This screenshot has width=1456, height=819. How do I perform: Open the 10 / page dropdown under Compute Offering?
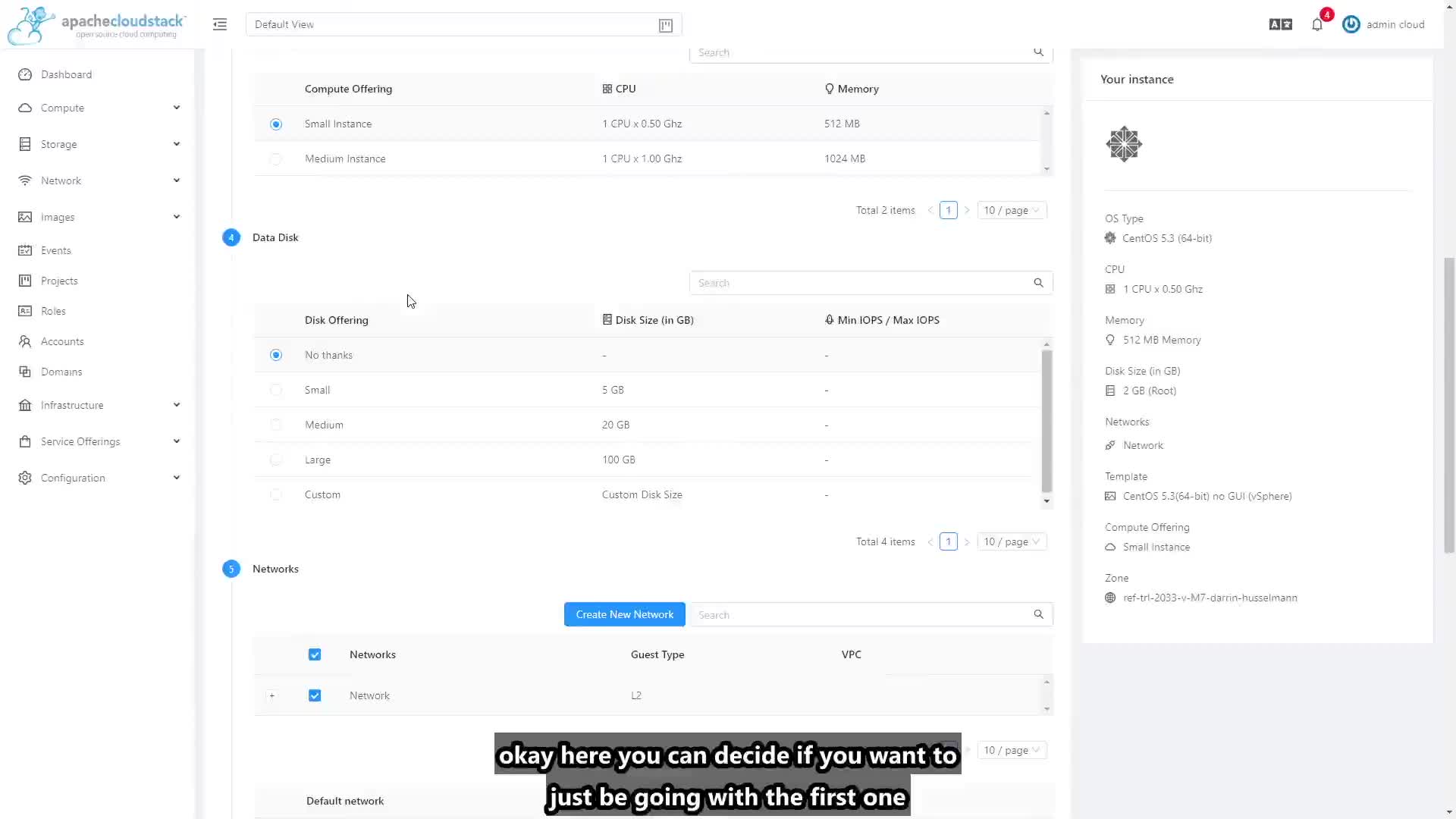click(x=1012, y=210)
